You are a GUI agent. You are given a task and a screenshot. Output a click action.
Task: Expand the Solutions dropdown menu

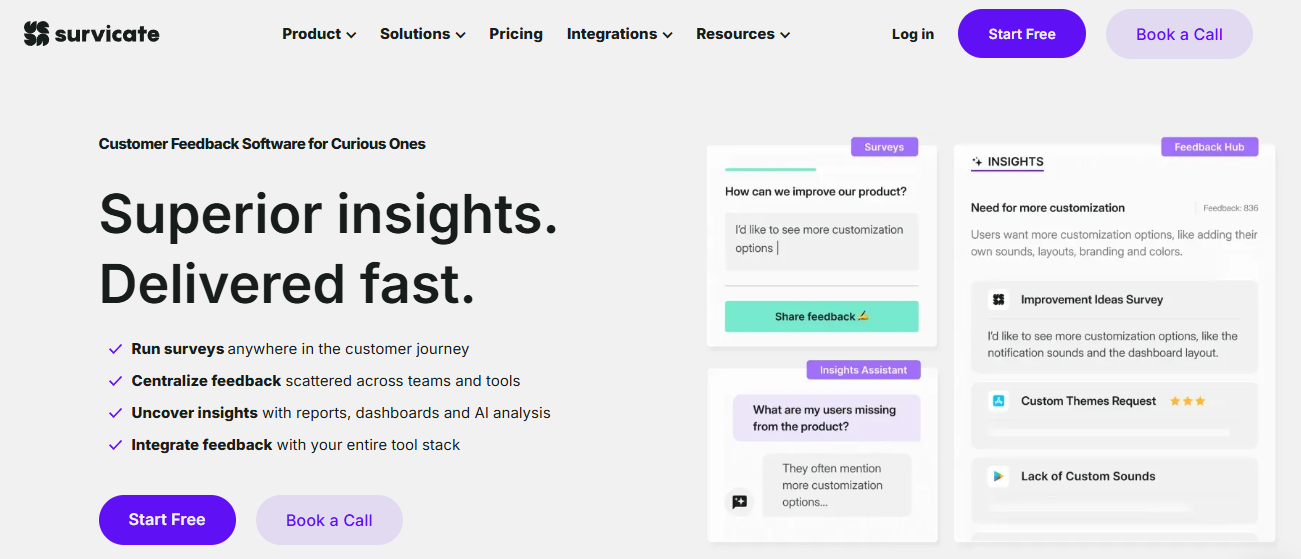[x=422, y=34]
